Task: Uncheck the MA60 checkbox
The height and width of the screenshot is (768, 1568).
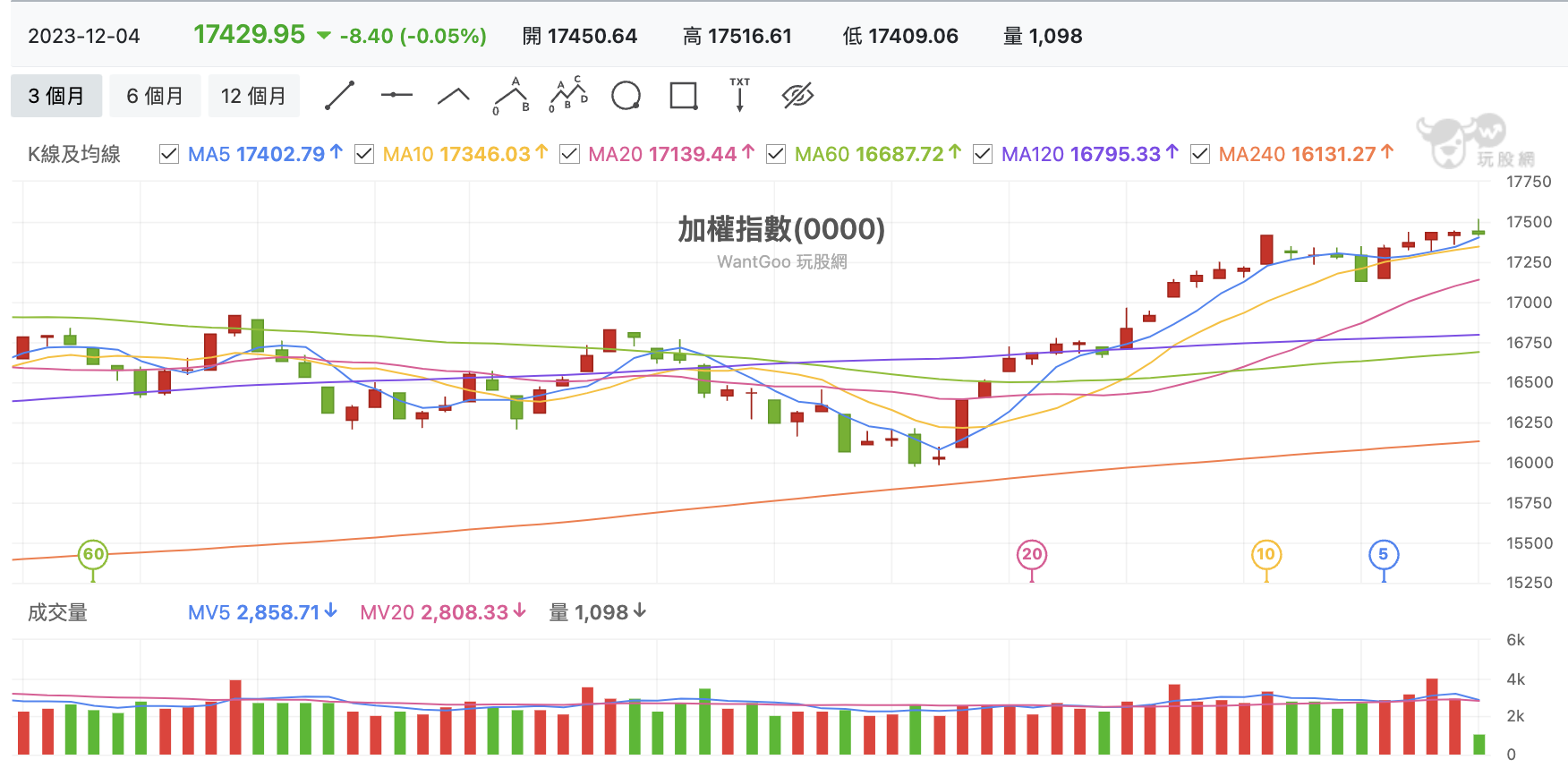Action: coord(776,154)
